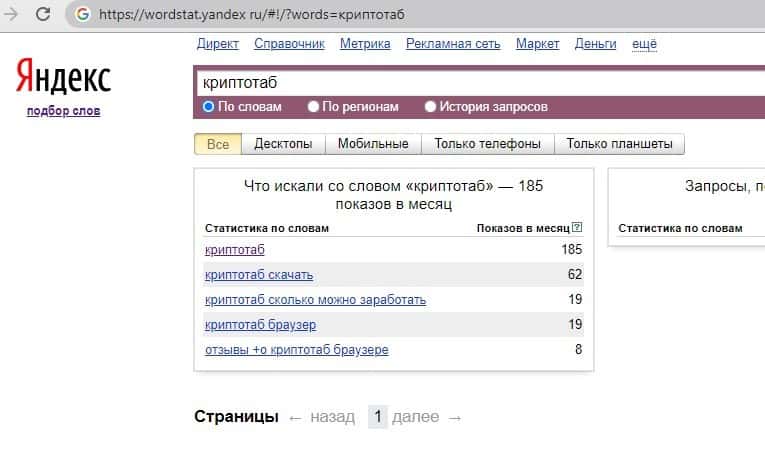Viewport: 765px width, 471px height.
Task: Open the Деньги link
Action: click(x=595, y=44)
